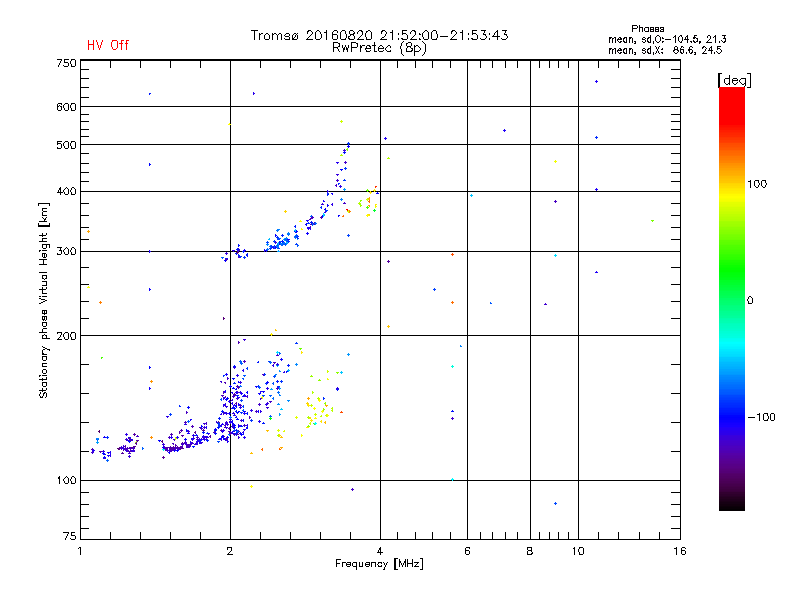Click the Phases legend heading
800x600 pixels.
click(x=647, y=29)
